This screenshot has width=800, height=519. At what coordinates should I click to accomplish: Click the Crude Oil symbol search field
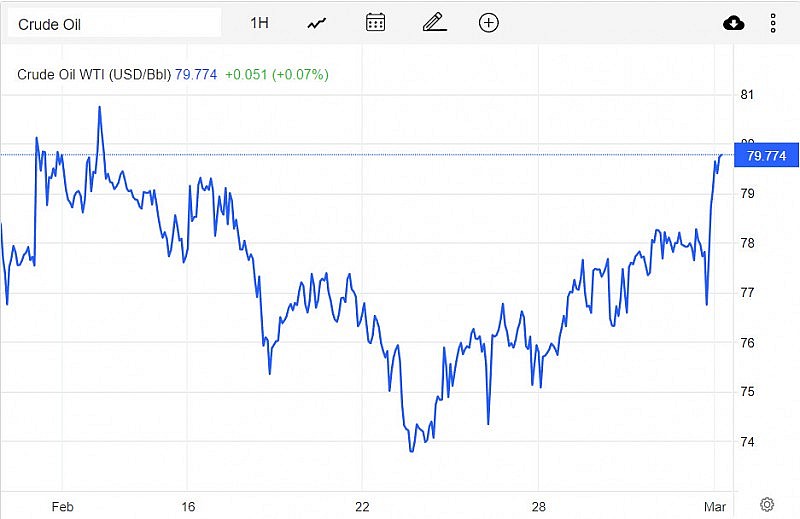tap(112, 22)
